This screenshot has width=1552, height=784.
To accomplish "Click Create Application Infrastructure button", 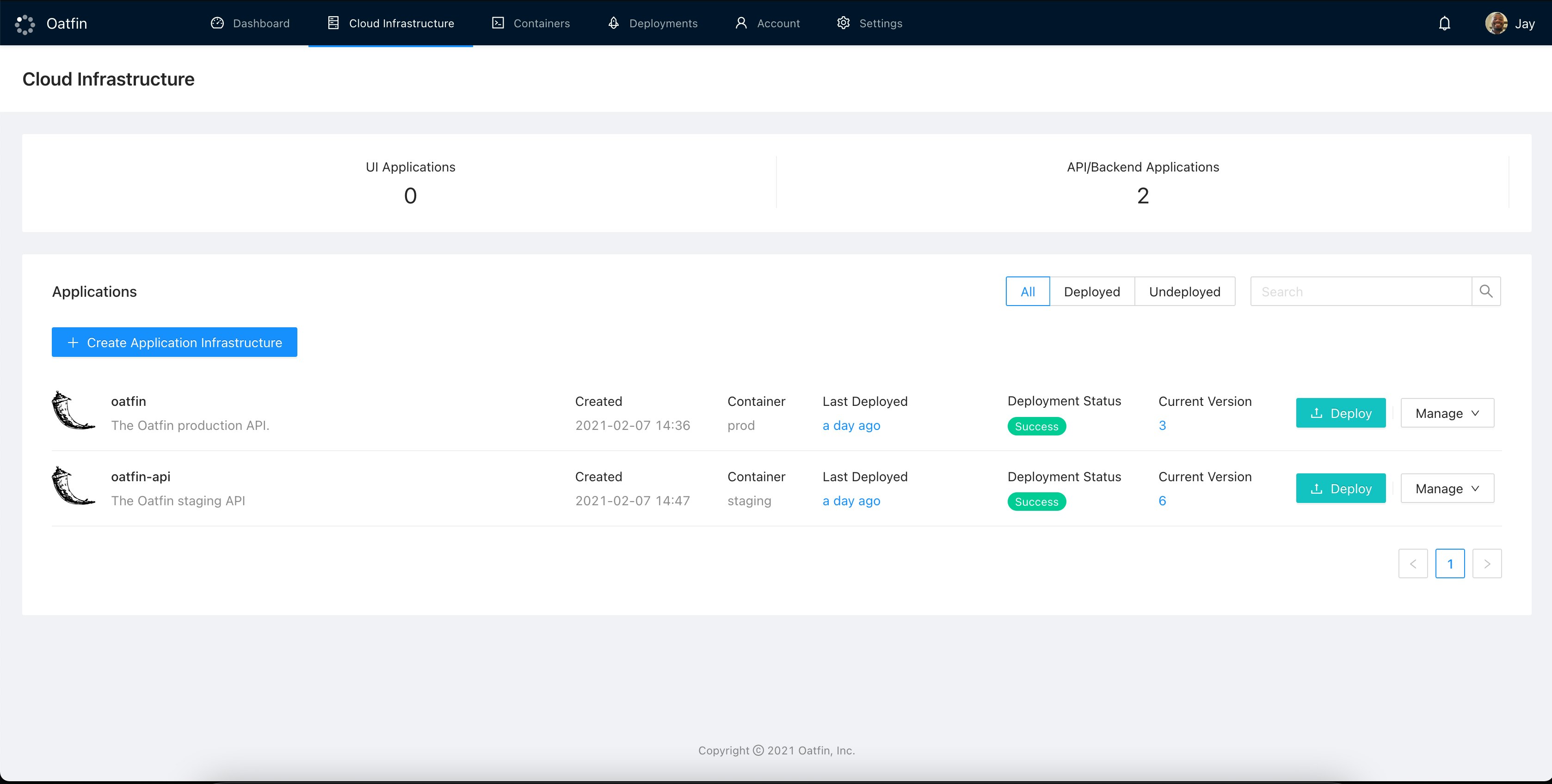I will [174, 342].
